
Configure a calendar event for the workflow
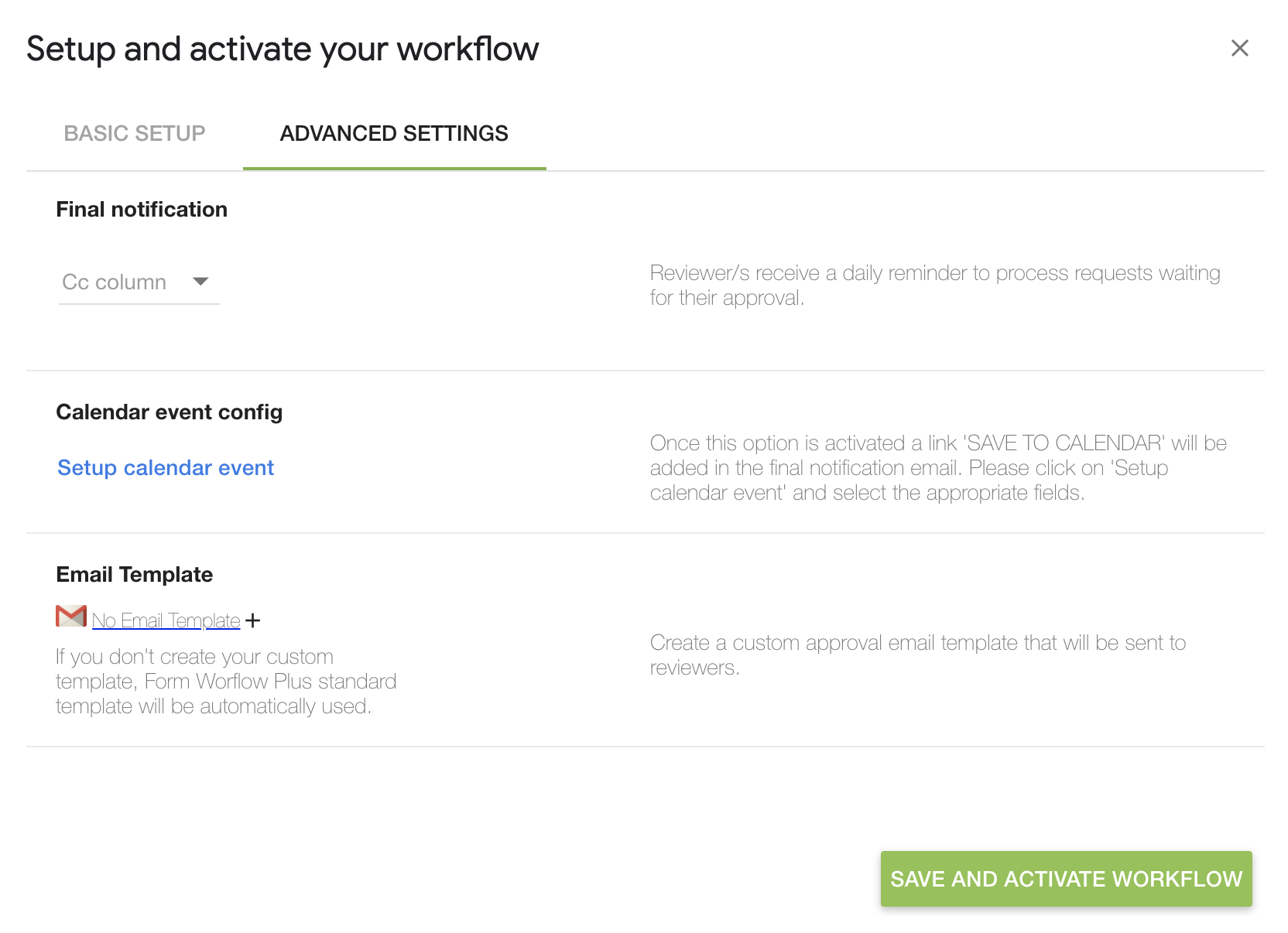tap(165, 467)
